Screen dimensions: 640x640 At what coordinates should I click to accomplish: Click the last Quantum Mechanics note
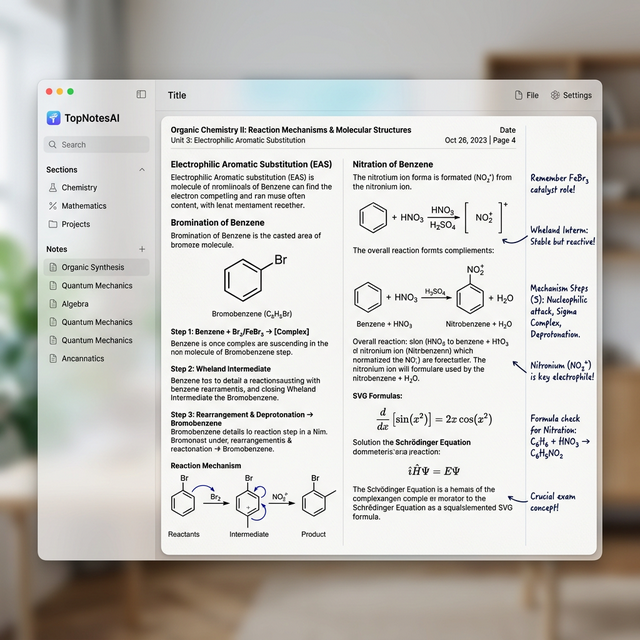(96, 340)
